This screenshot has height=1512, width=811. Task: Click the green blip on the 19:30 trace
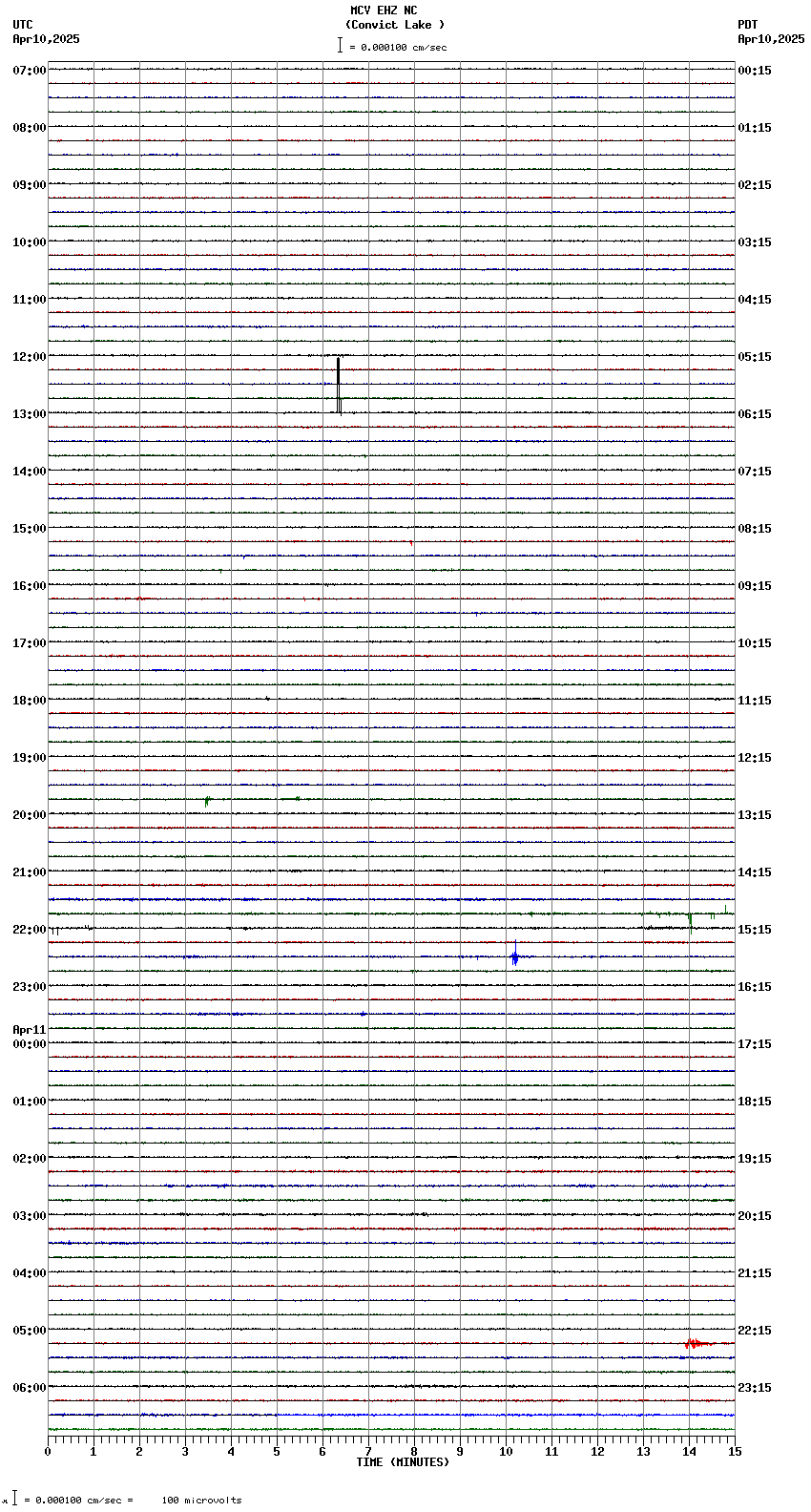coord(207,801)
